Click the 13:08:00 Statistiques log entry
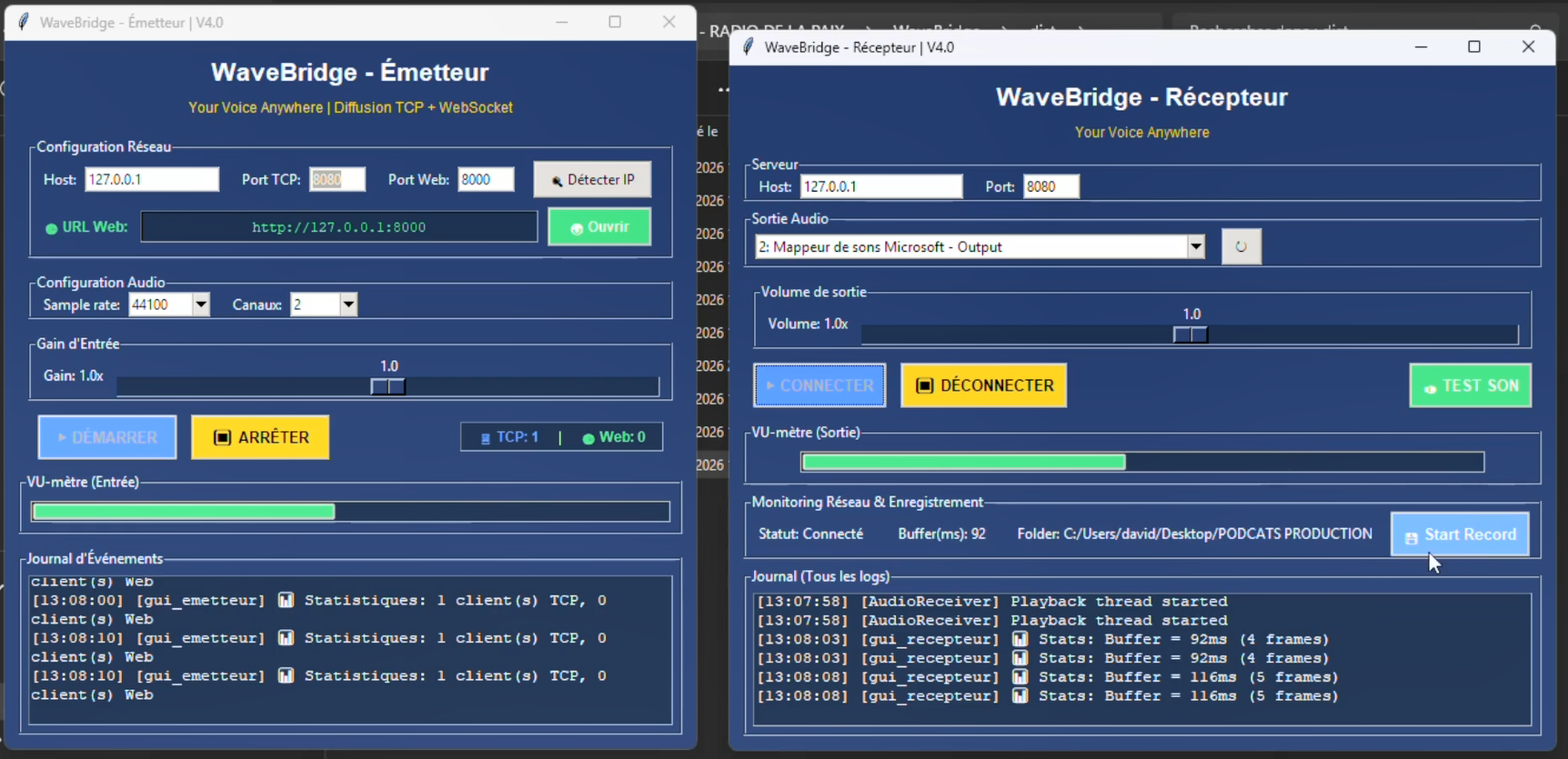Screen dimensions: 1568x759 click(x=319, y=610)
